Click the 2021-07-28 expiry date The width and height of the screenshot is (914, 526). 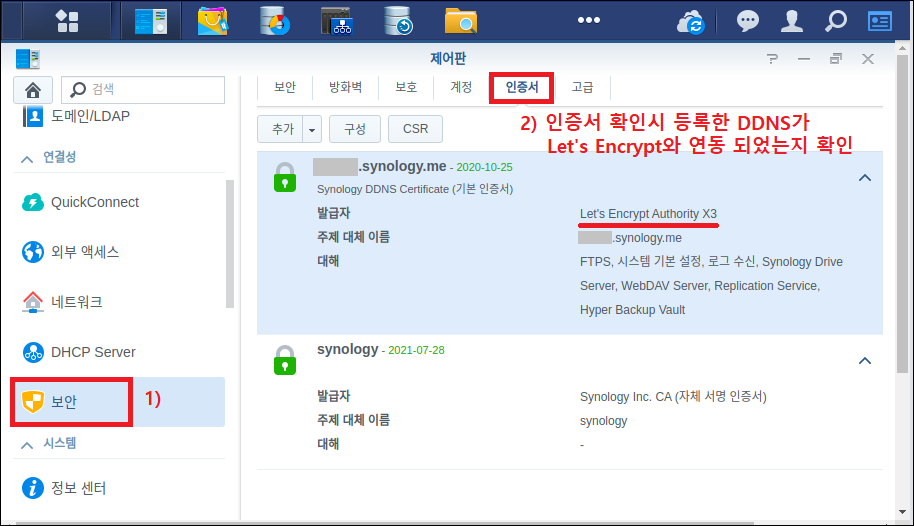click(x=416, y=350)
